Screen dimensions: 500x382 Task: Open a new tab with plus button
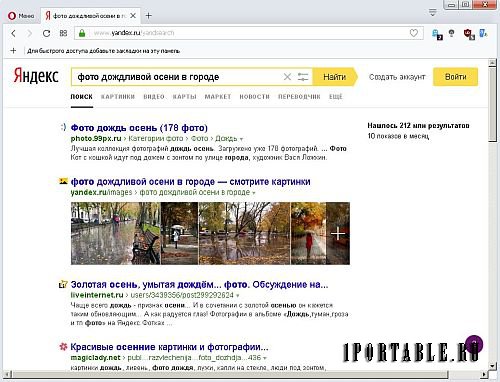149,16
